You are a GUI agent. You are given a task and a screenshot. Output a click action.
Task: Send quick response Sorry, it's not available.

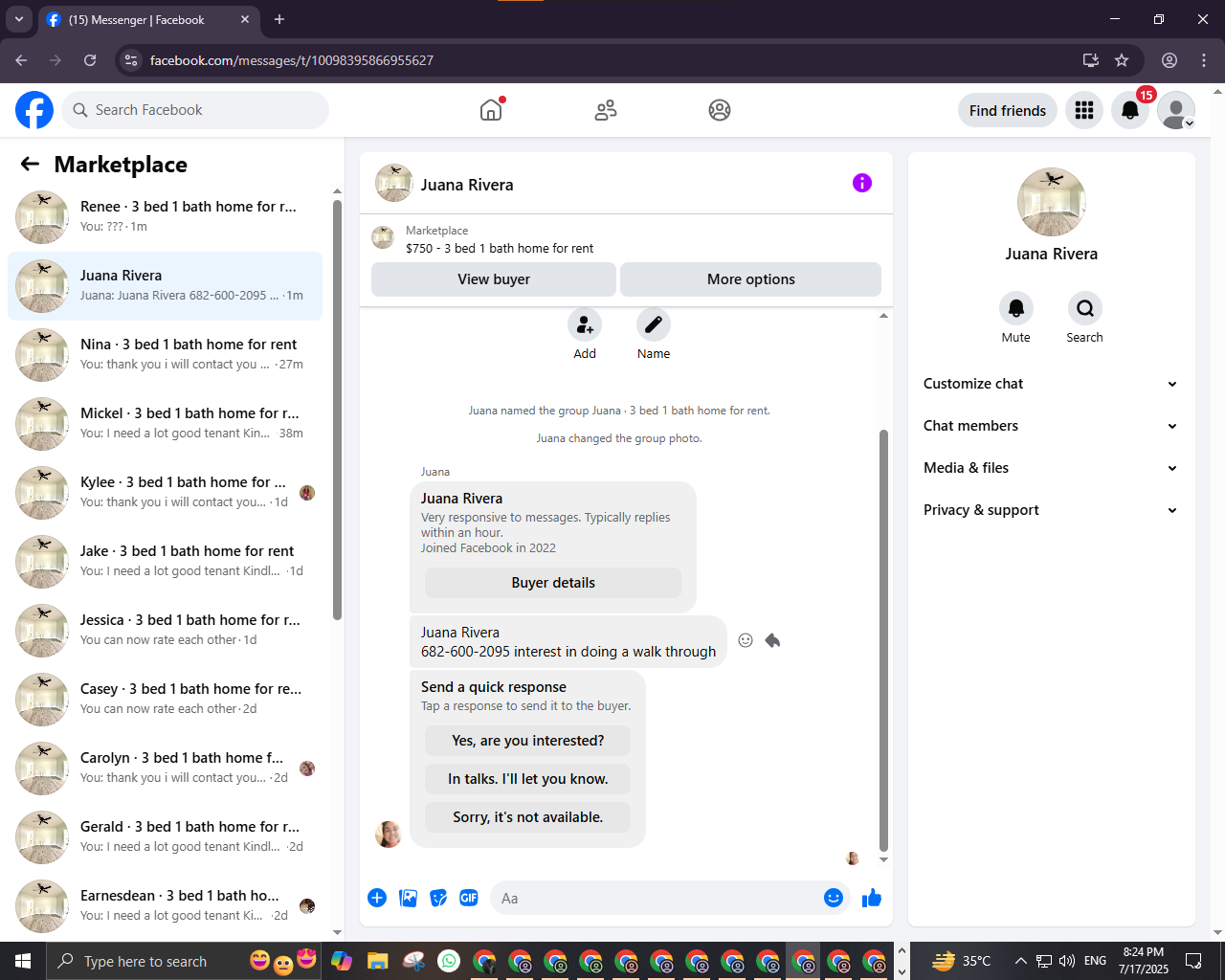pos(528,817)
